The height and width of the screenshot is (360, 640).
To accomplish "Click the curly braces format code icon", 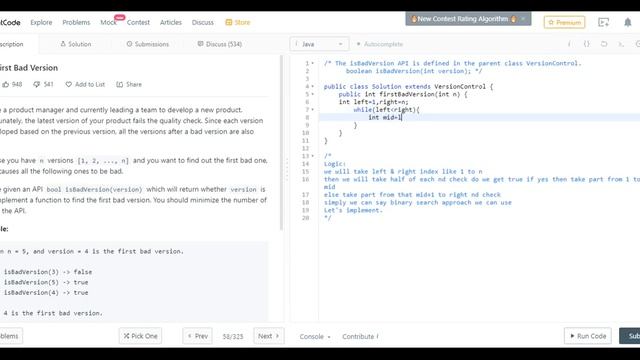I will click(587, 44).
